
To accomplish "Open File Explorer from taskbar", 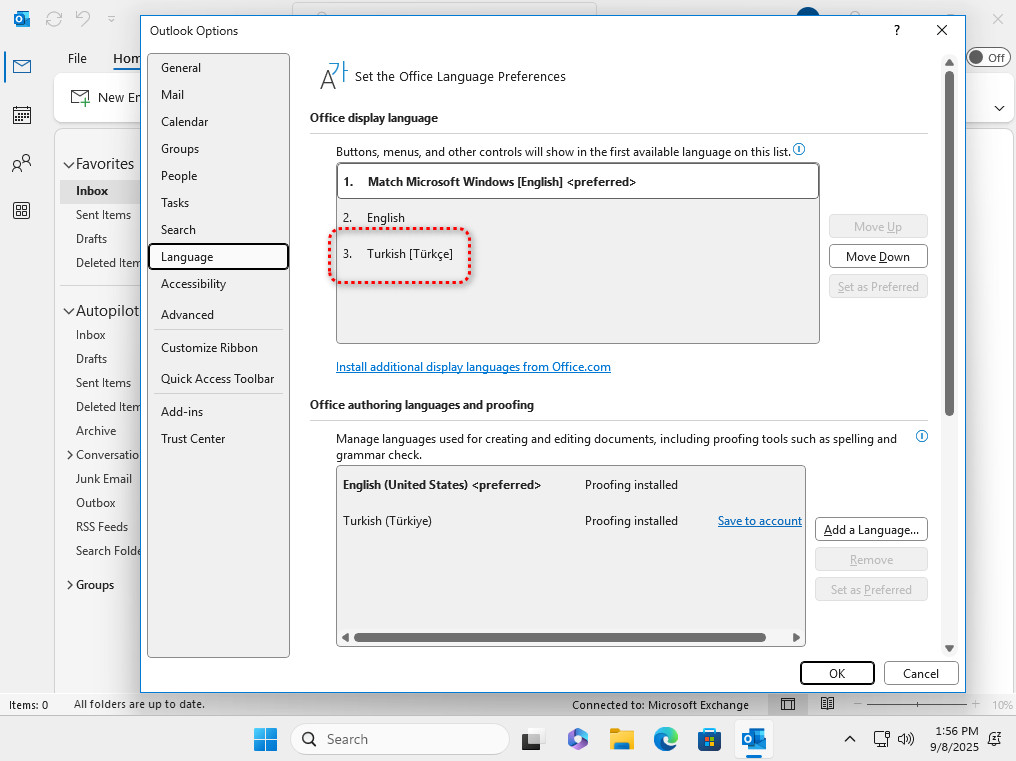I will (622, 739).
